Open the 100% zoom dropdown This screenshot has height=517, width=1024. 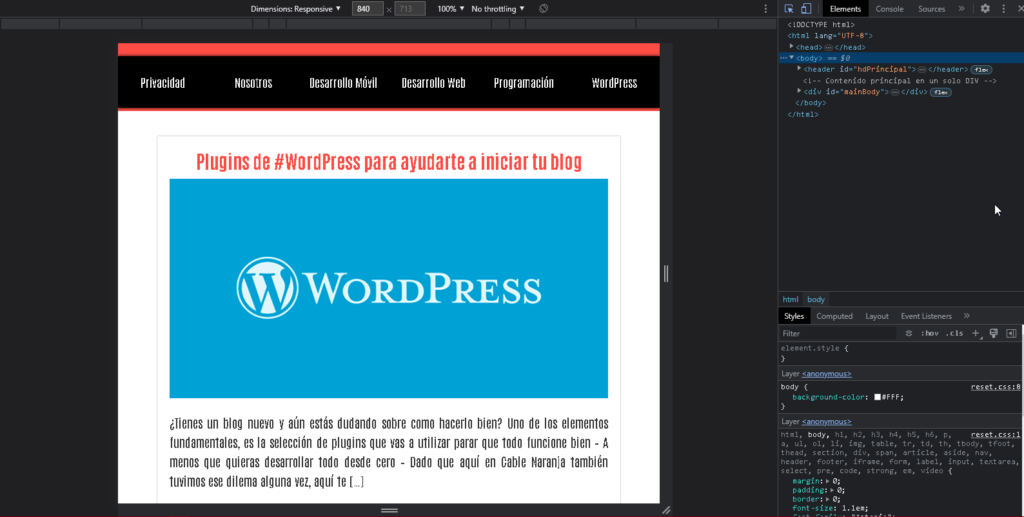tap(451, 8)
